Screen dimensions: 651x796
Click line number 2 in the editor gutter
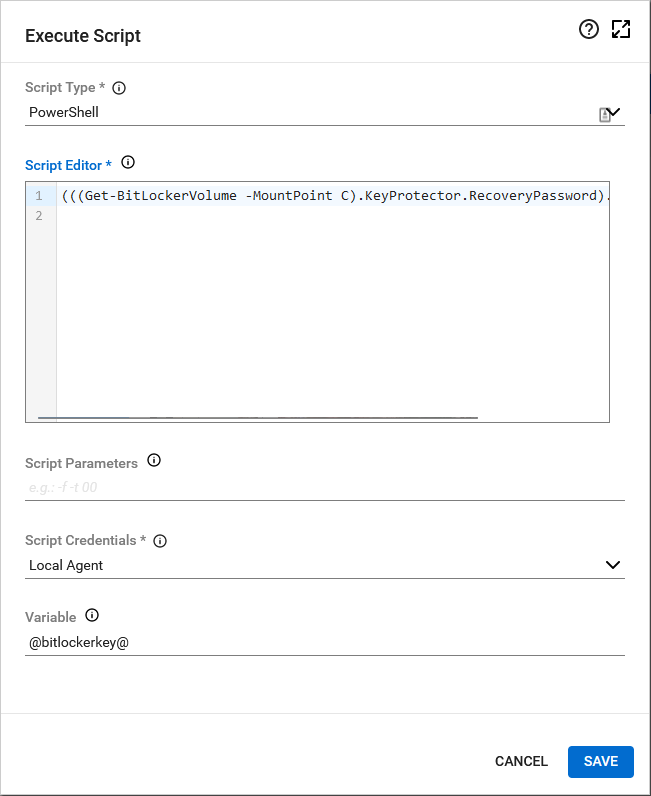[39, 216]
